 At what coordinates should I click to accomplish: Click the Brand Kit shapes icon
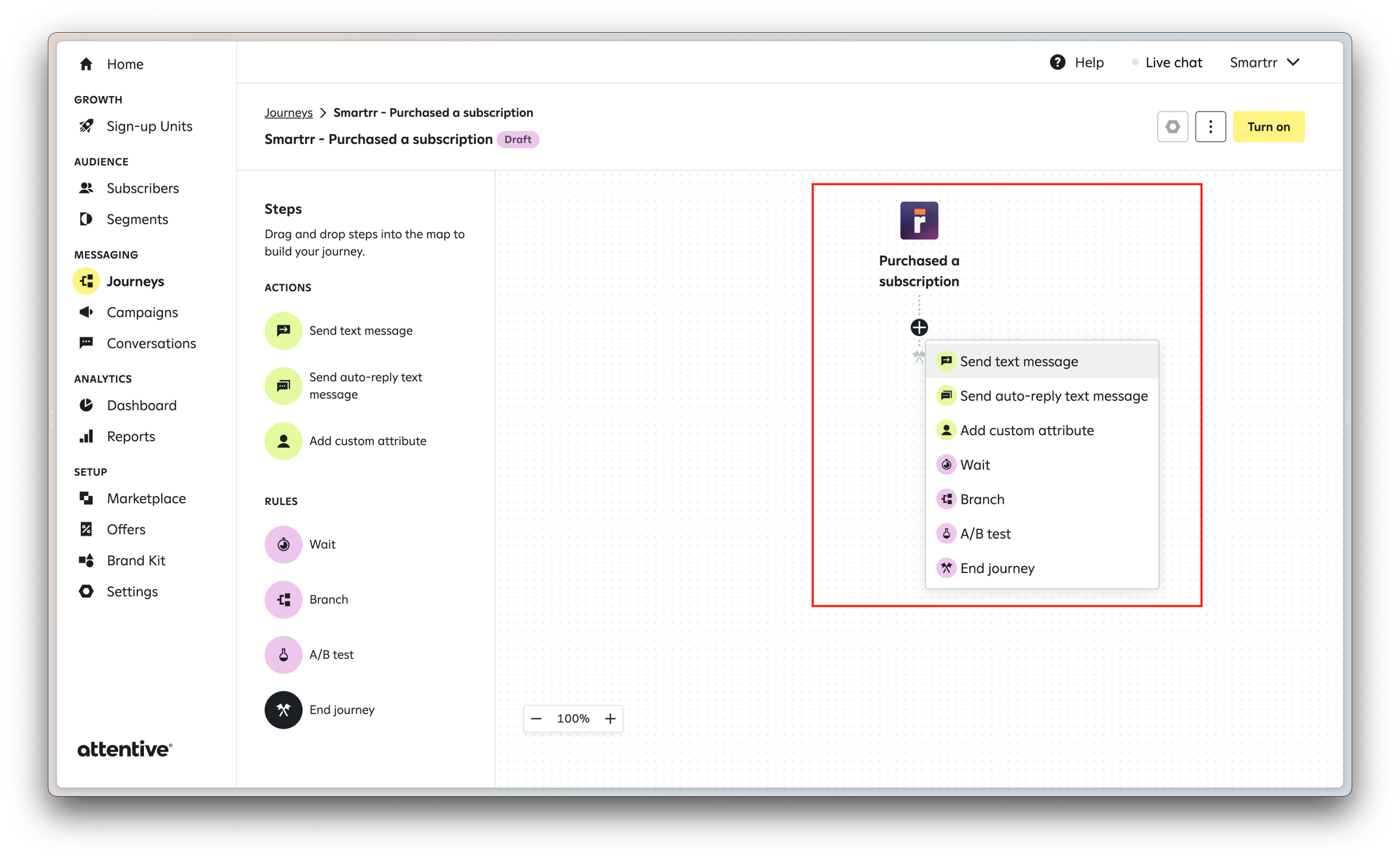(x=86, y=560)
